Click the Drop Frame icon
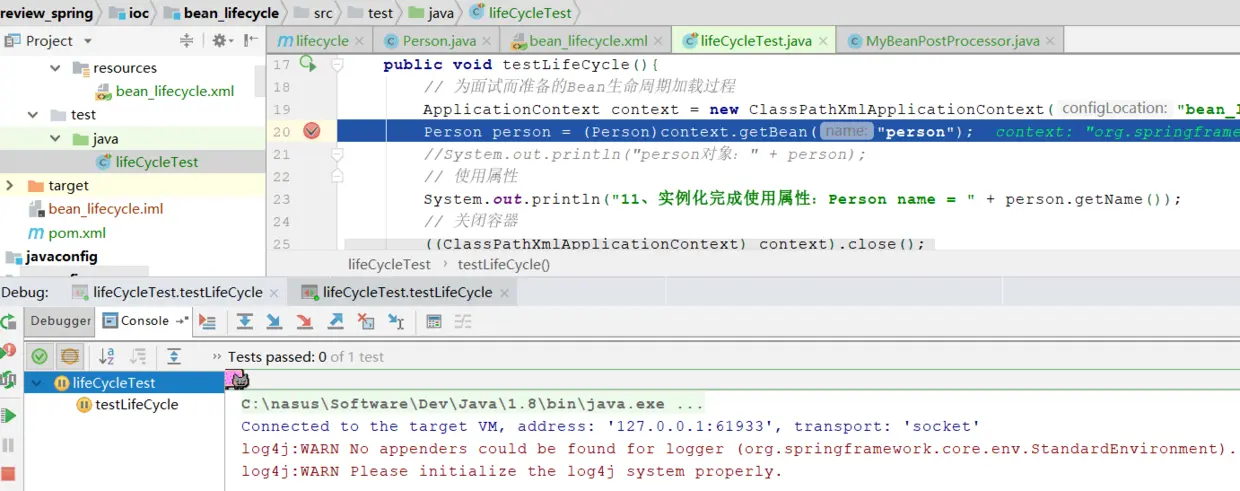 pos(367,321)
